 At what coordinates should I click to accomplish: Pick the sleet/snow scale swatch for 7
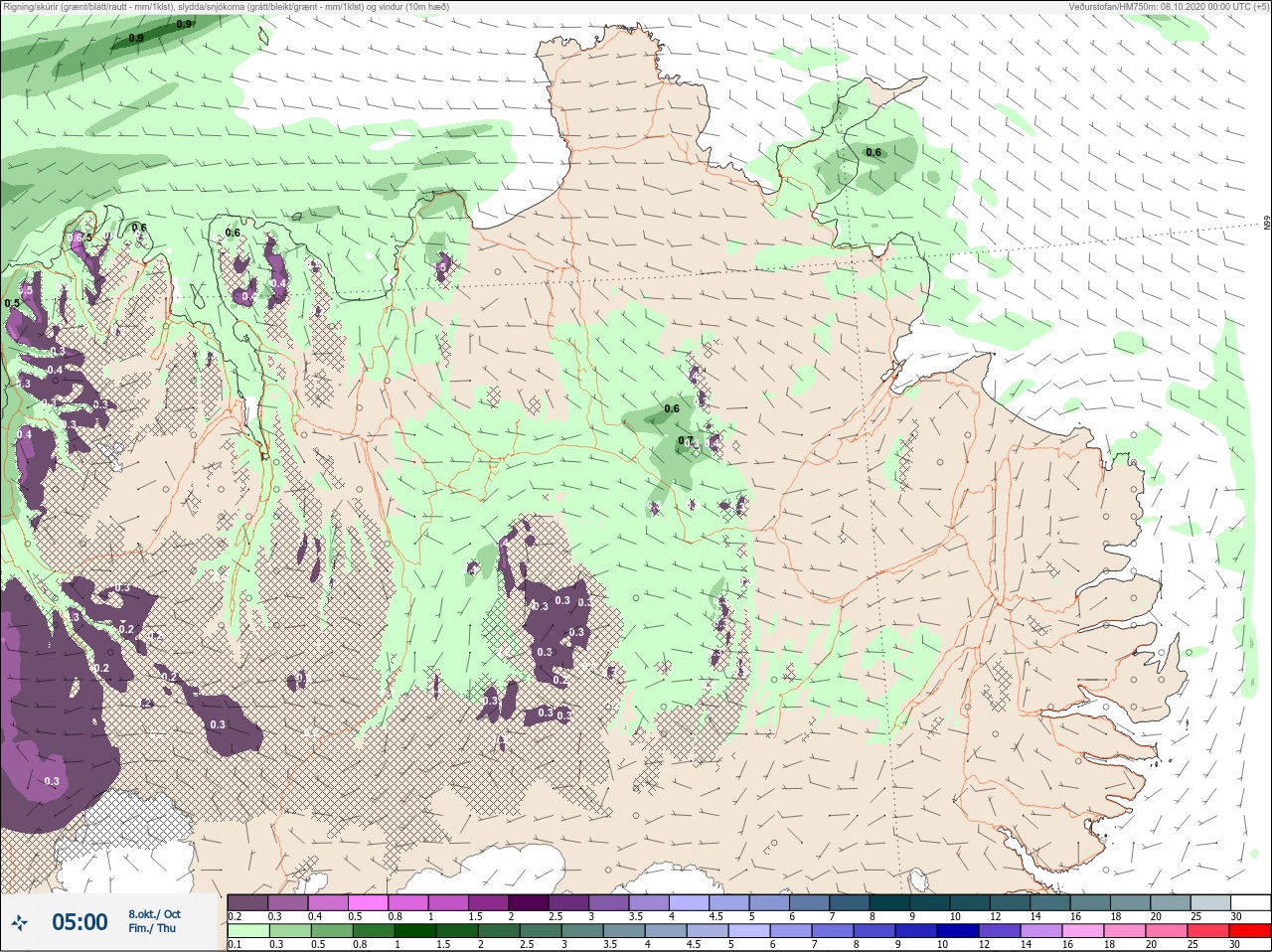click(850, 902)
